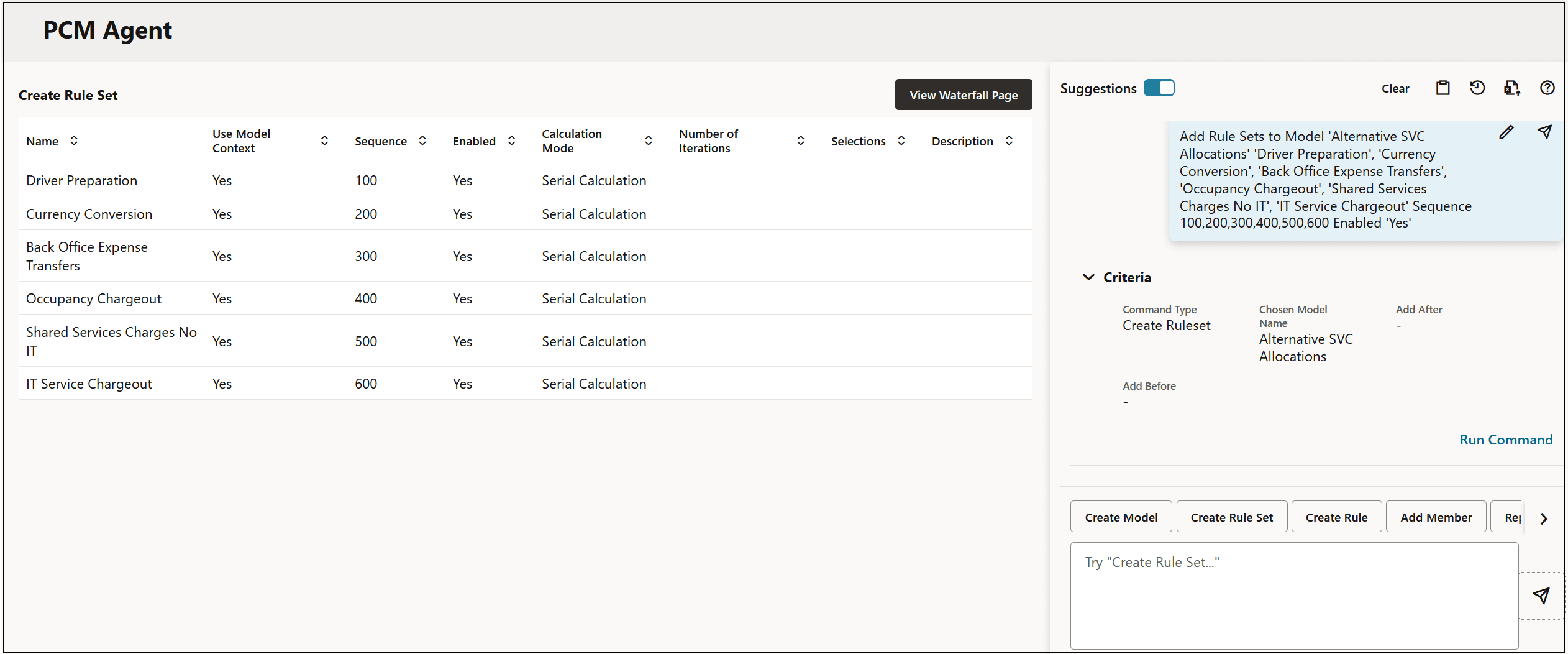Image resolution: width=1568 pixels, height=654 pixels.
Task: Click the clipboard icon near Clear
Action: point(1443,88)
